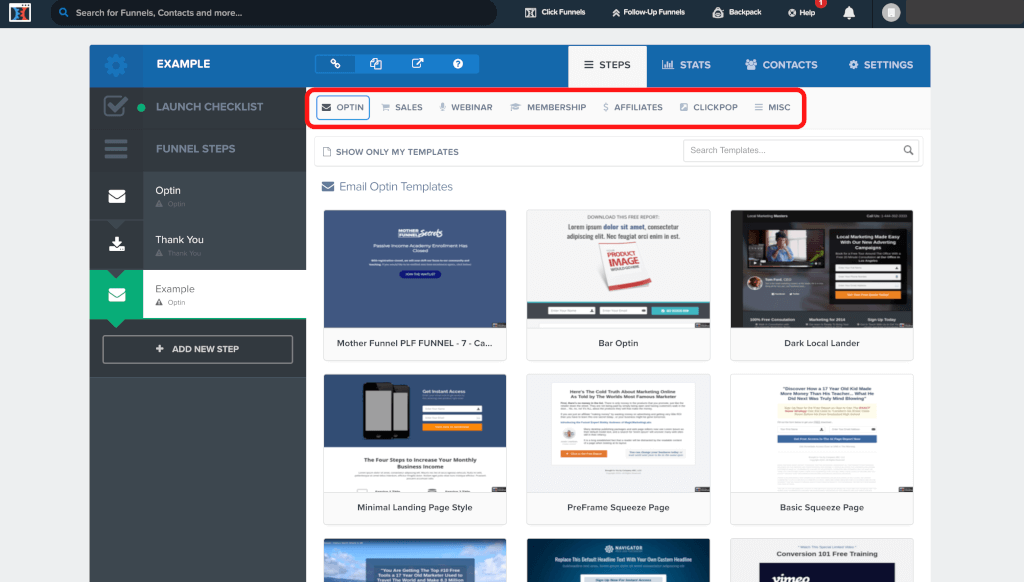This screenshot has width=1024, height=582.
Task: Click the ClickFunnels logo icon
Action: pyautogui.click(x=20, y=13)
